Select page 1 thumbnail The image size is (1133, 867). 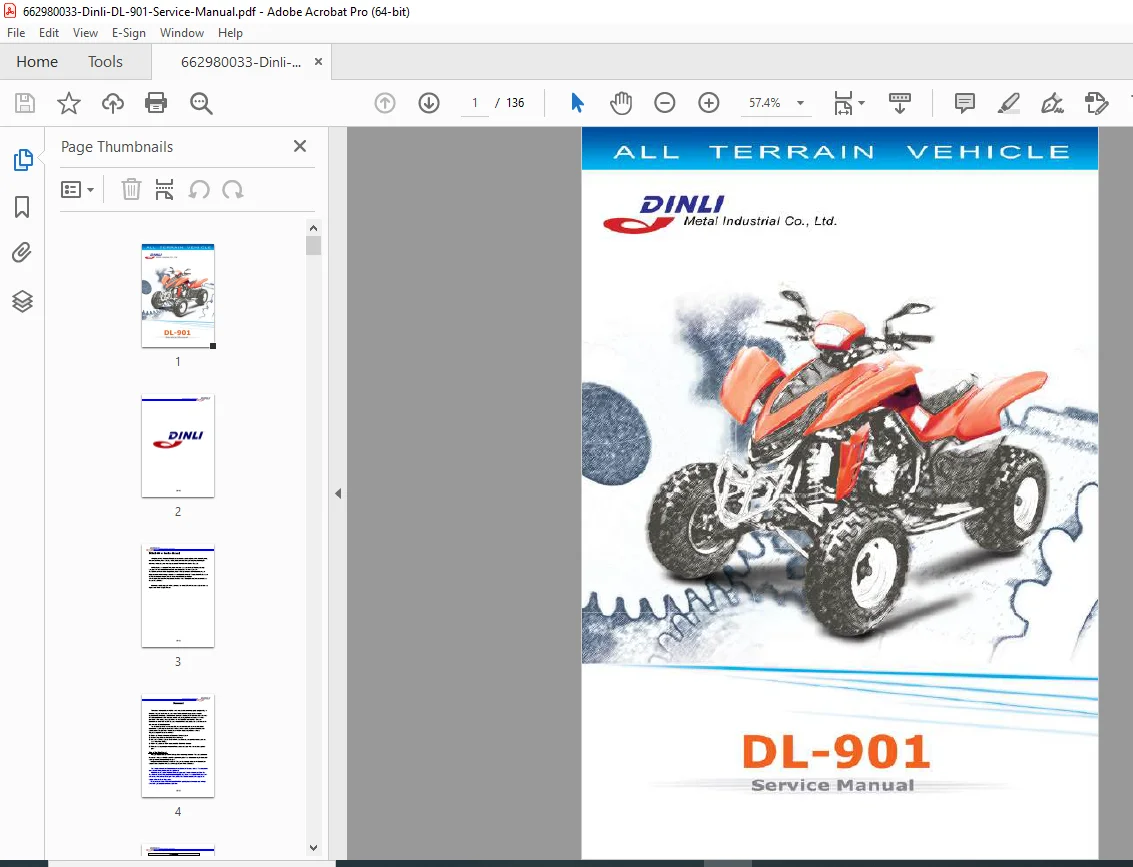click(178, 296)
